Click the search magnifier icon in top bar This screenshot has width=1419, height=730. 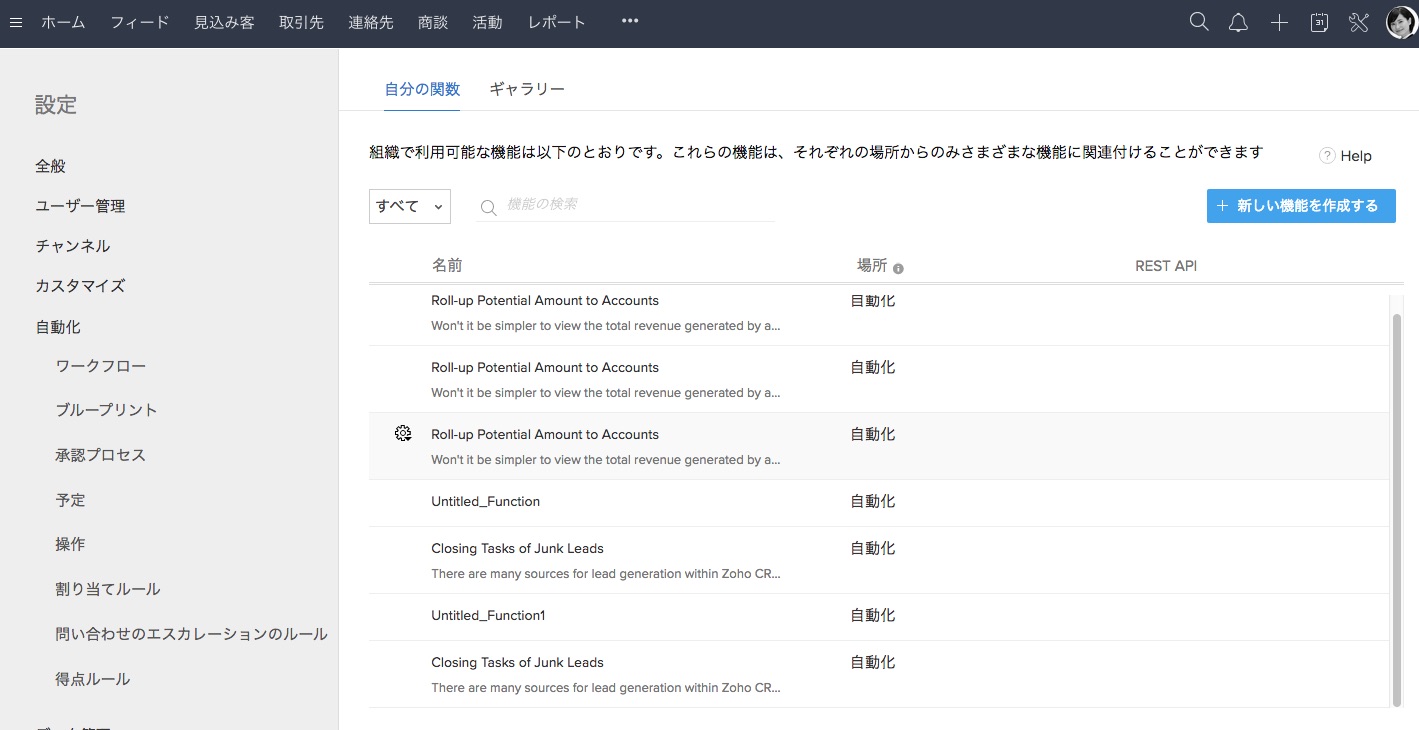pyautogui.click(x=1199, y=23)
